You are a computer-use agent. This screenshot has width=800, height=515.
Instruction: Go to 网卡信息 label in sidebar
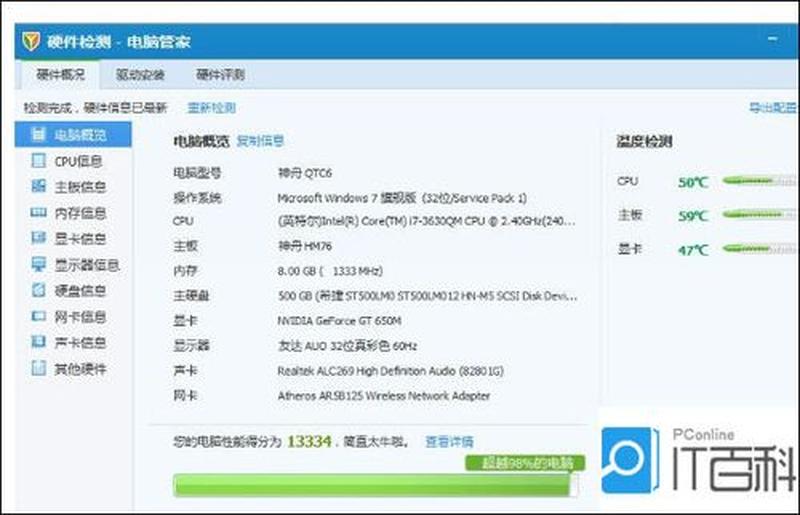[80, 317]
